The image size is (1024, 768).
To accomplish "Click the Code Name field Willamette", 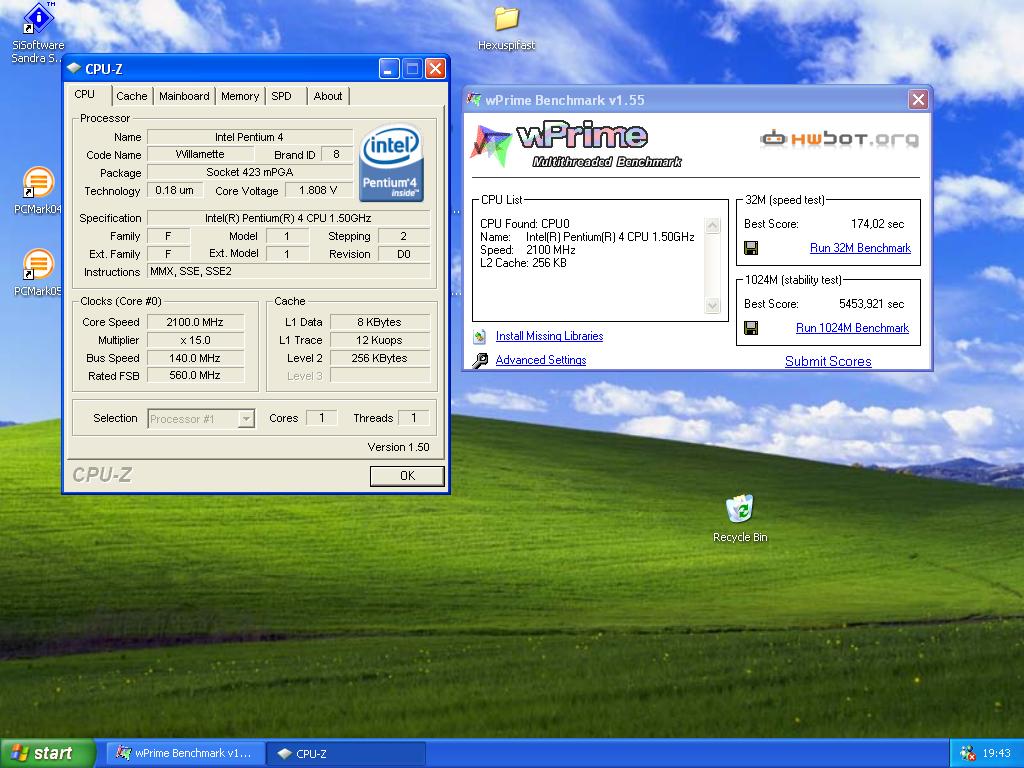I will coord(200,154).
